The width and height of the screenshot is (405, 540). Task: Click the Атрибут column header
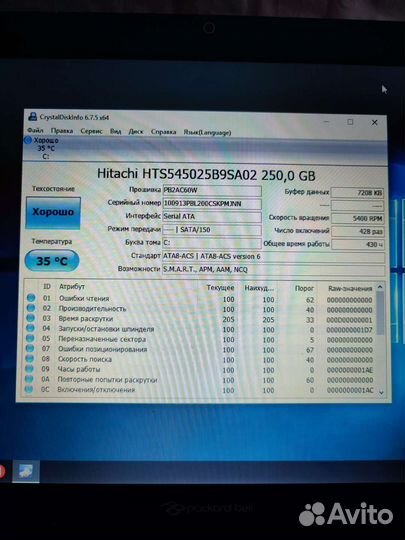[72, 287]
